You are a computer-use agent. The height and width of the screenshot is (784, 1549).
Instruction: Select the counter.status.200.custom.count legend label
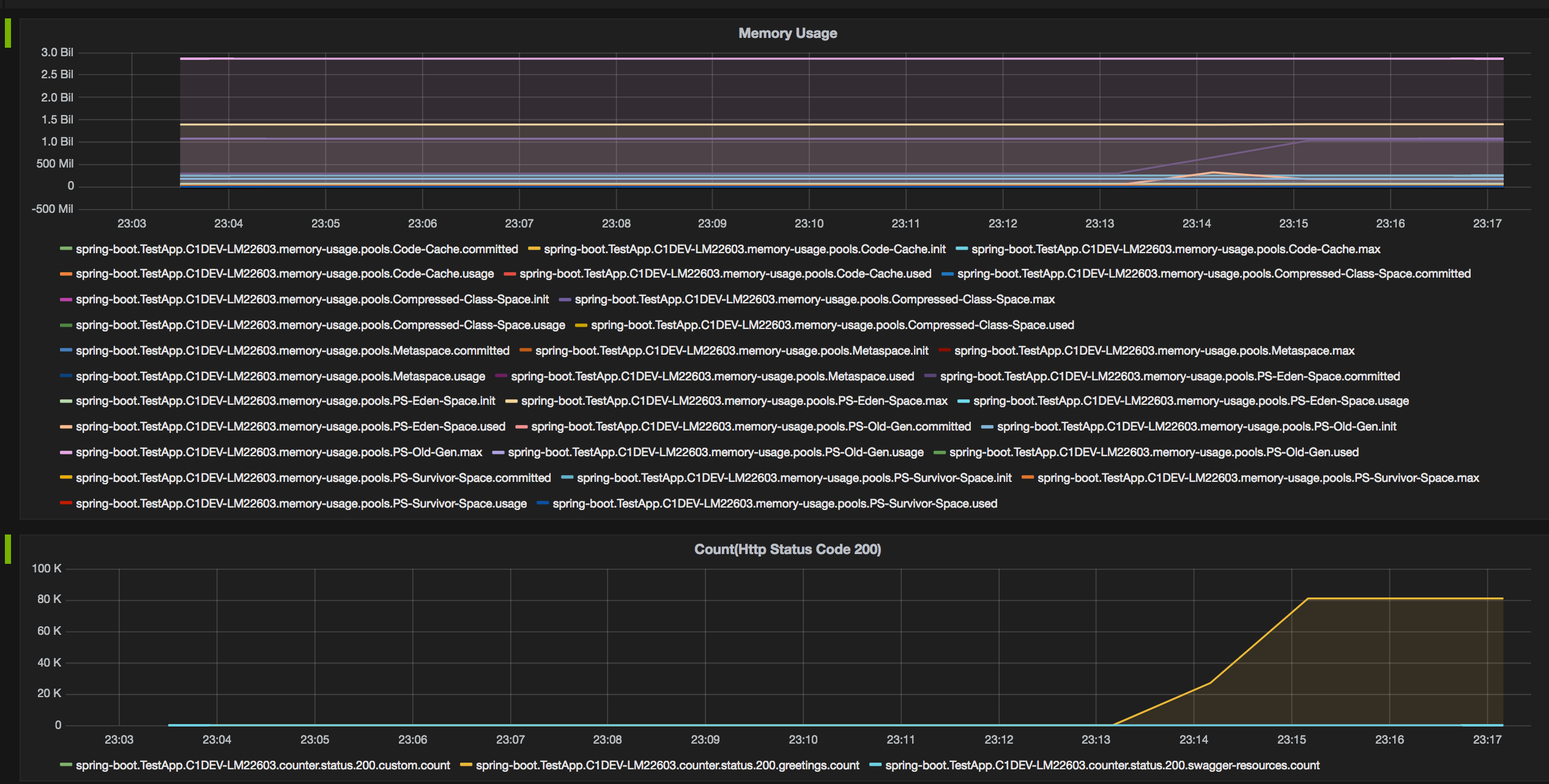pos(263,766)
